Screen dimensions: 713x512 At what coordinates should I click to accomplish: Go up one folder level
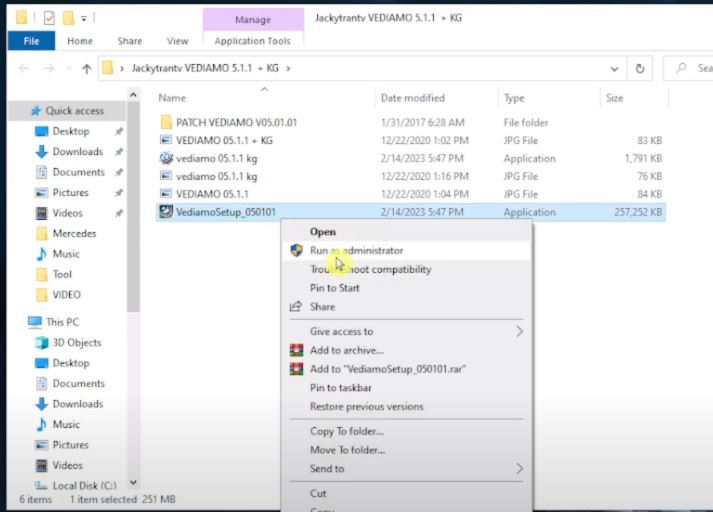point(86,68)
